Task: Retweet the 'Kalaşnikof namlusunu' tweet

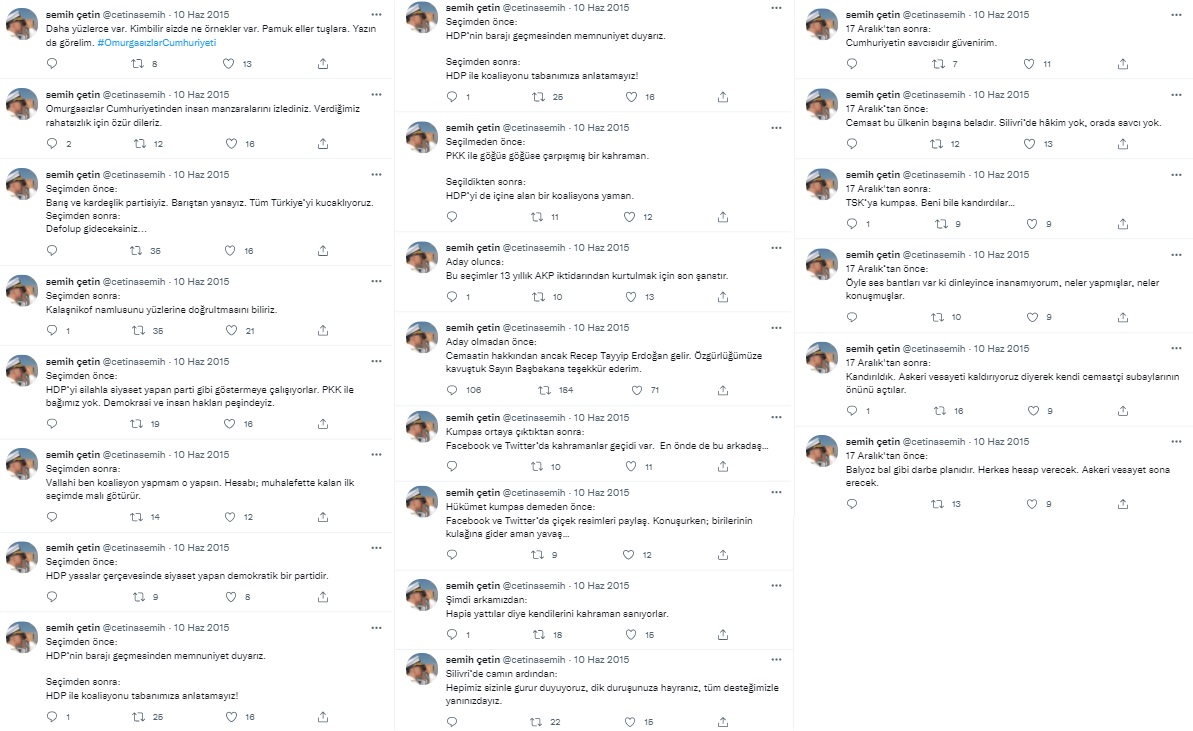Action: 138,330
